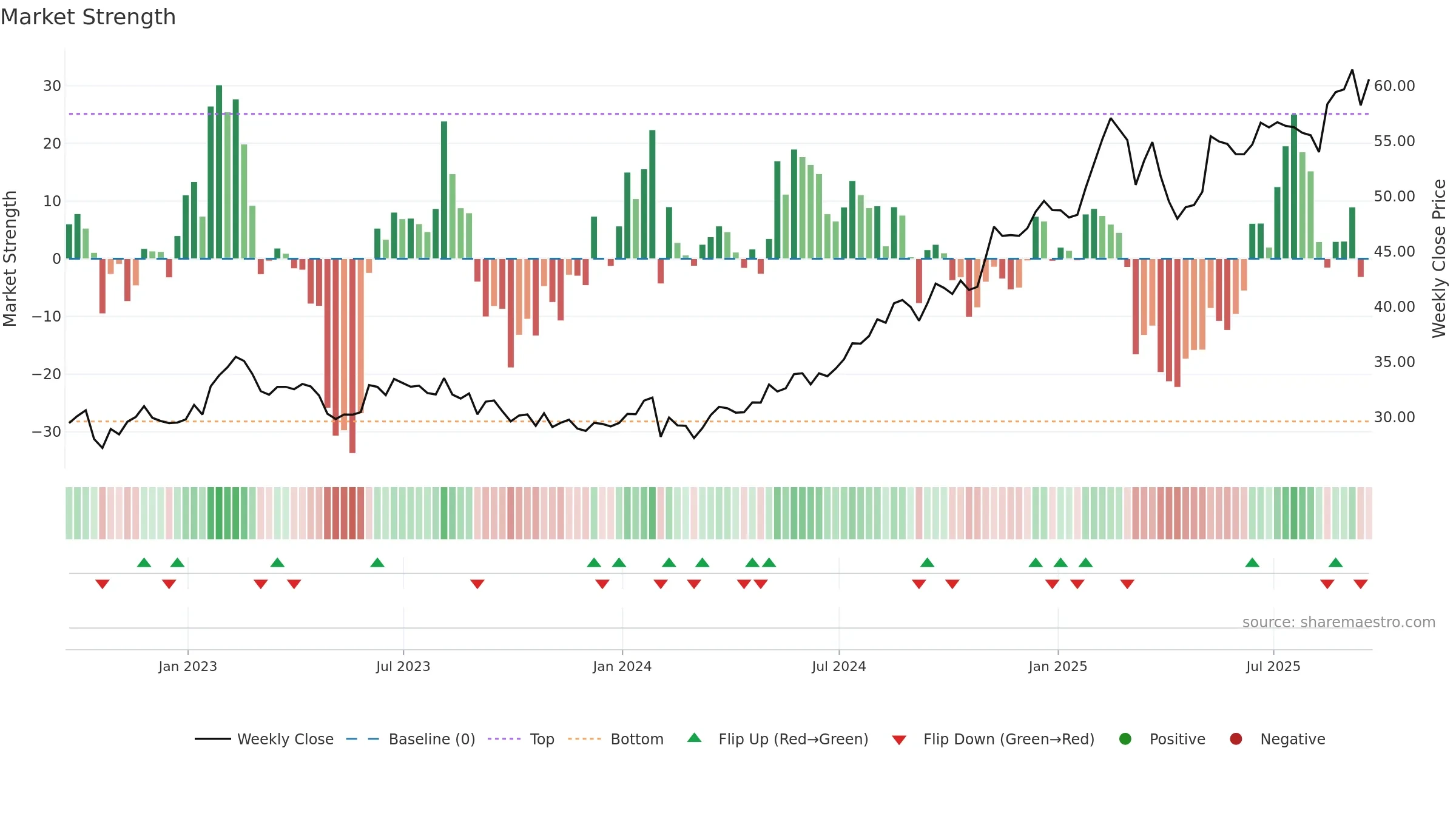The width and height of the screenshot is (1456, 819).
Task: Click the Jan 2023 axis label
Action: pos(187,666)
